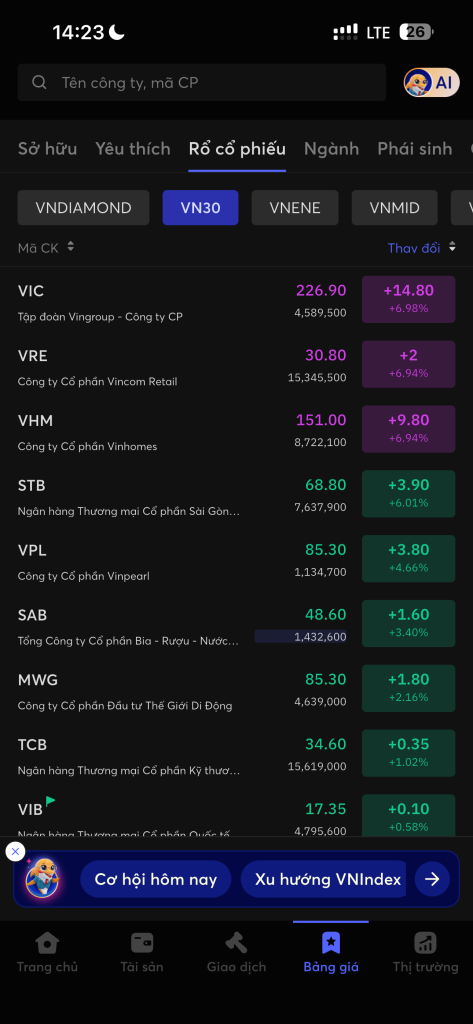
Task: Sort by Thay đổi column arrows
Action: [451, 248]
